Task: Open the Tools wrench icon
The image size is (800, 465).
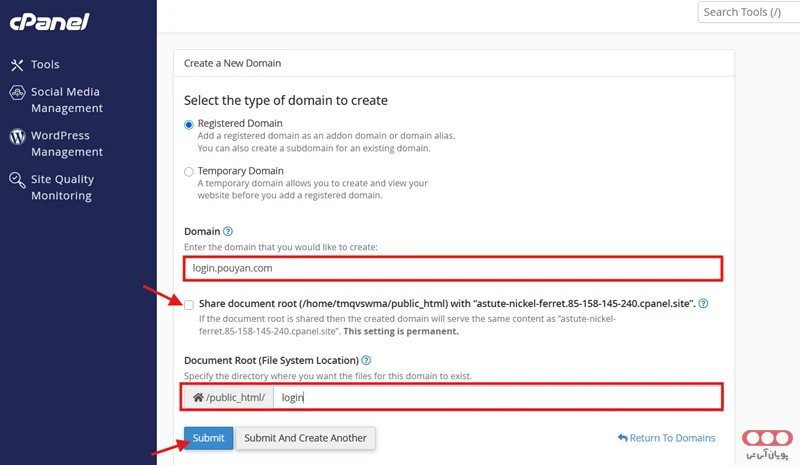Action: click(x=17, y=65)
